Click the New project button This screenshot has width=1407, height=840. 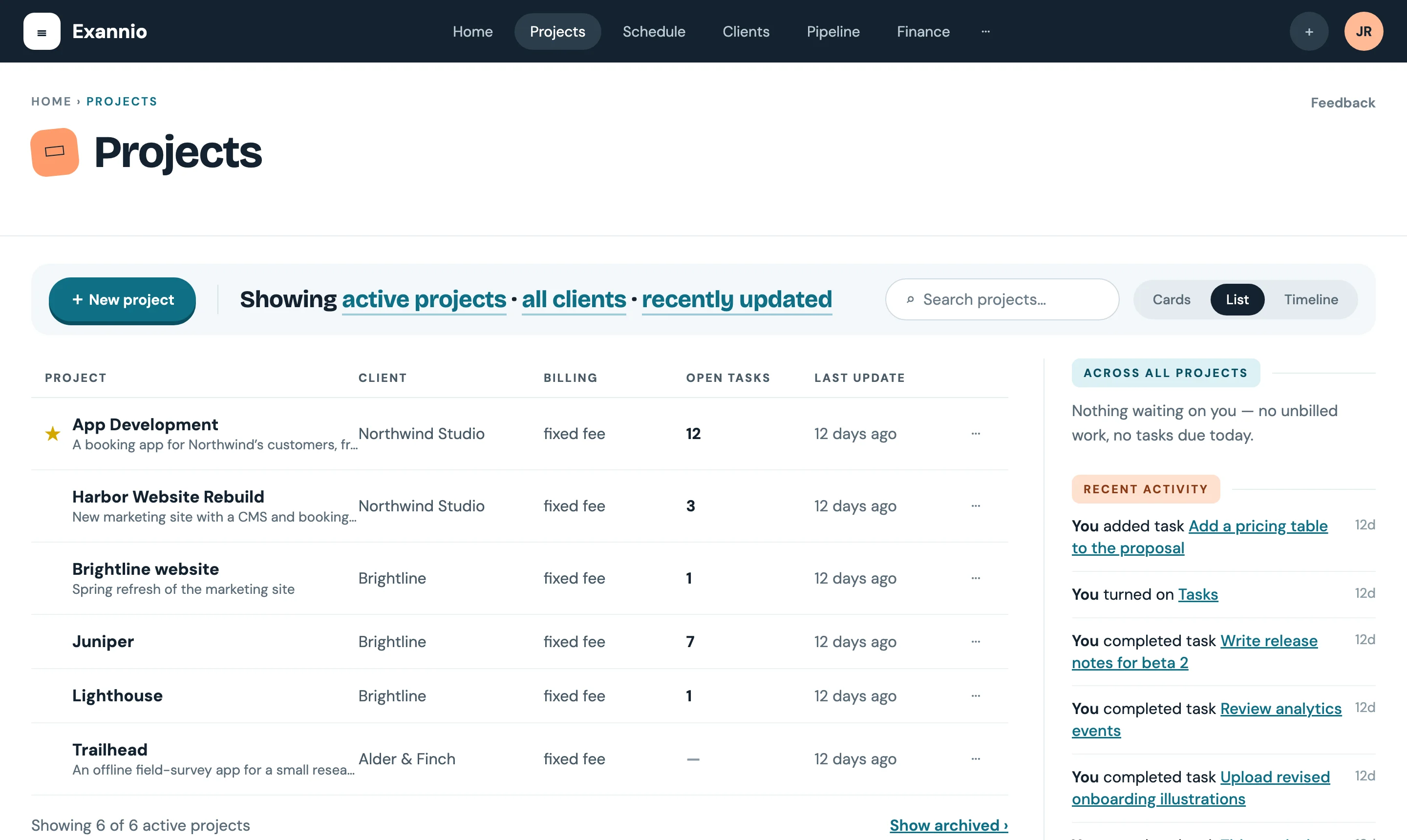pyautogui.click(x=122, y=300)
